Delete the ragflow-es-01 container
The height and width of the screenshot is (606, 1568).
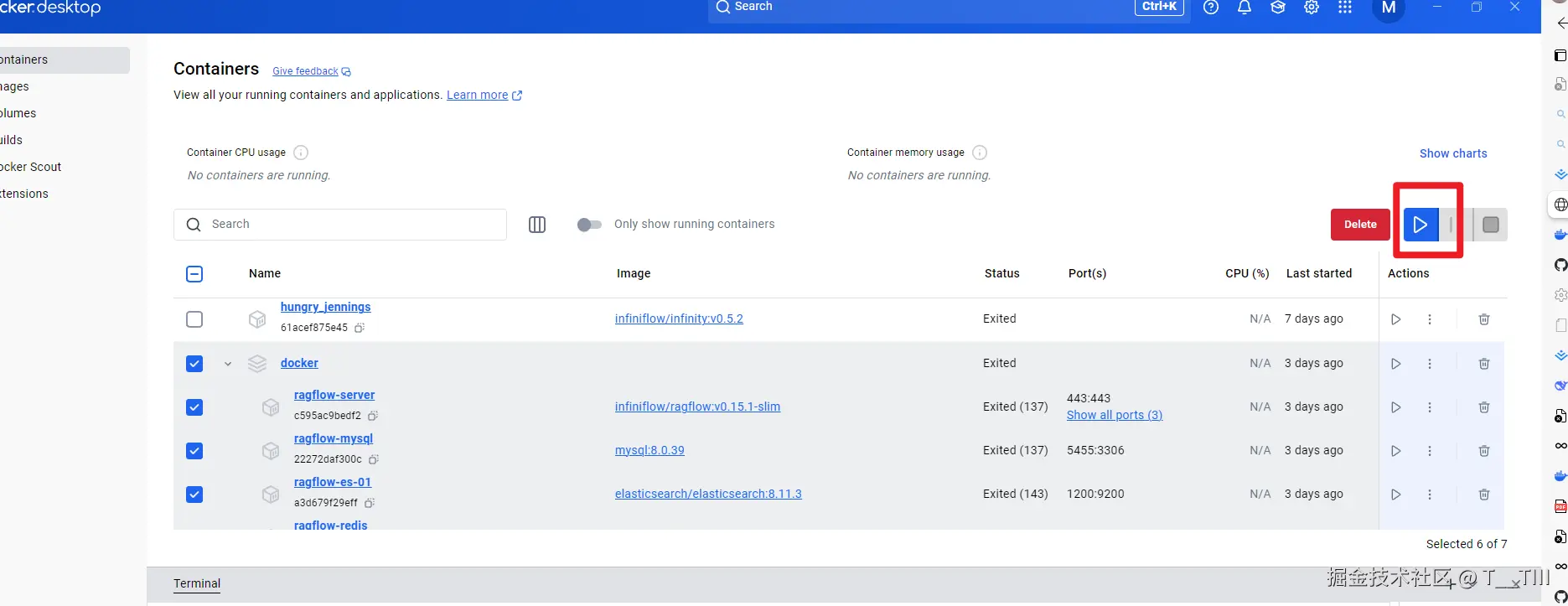click(x=1484, y=495)
